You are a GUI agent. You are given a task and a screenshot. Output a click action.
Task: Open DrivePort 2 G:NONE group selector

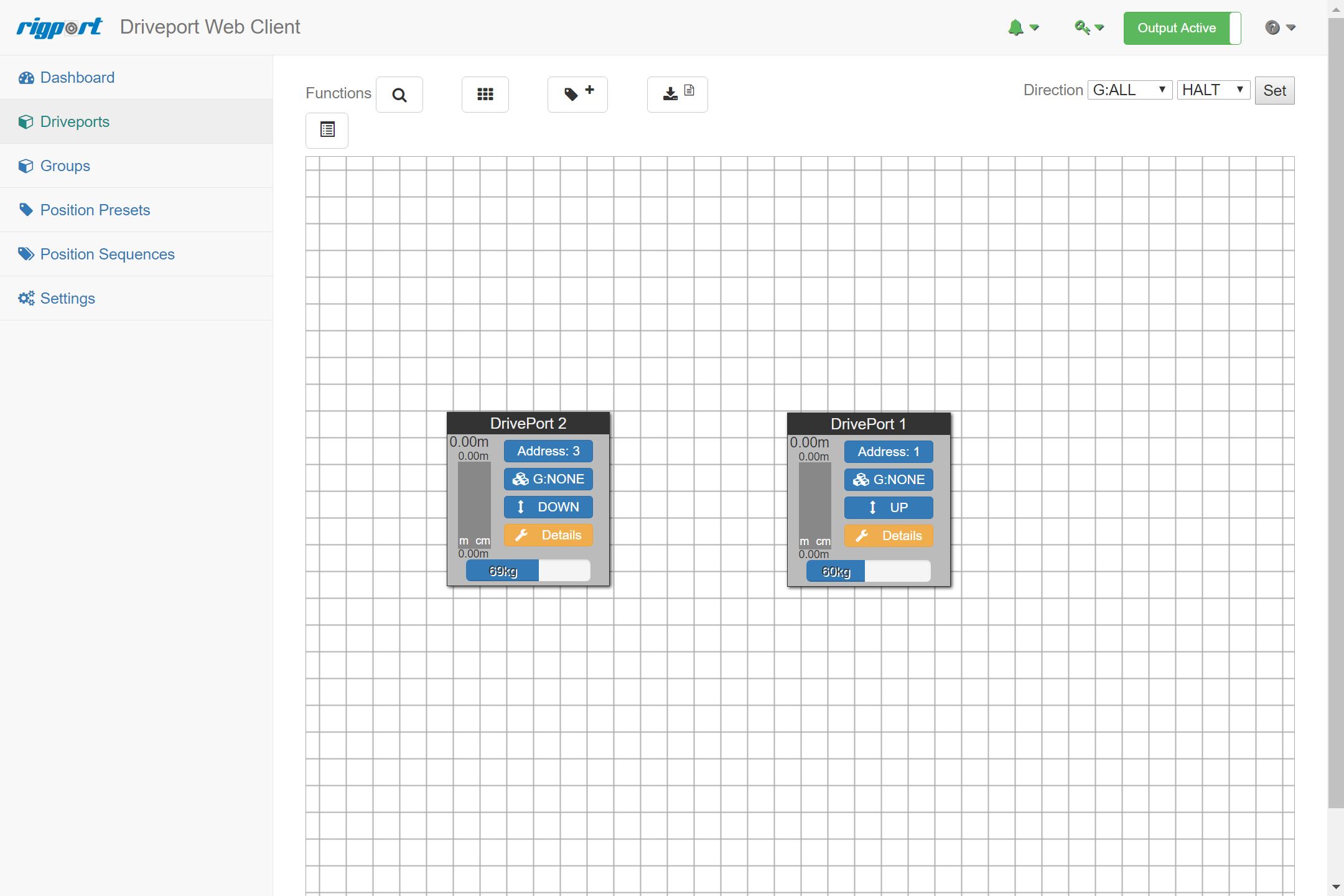(x=548, y=479)
